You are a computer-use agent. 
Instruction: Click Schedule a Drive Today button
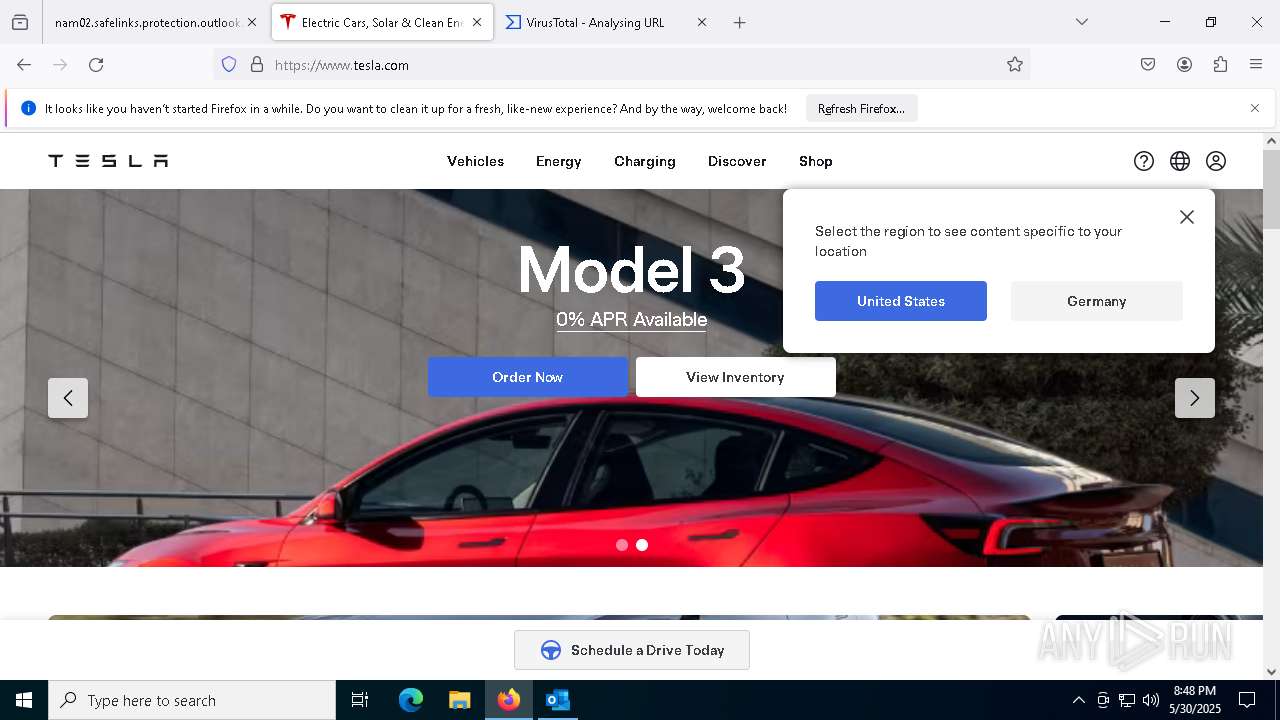click(632, 650)
